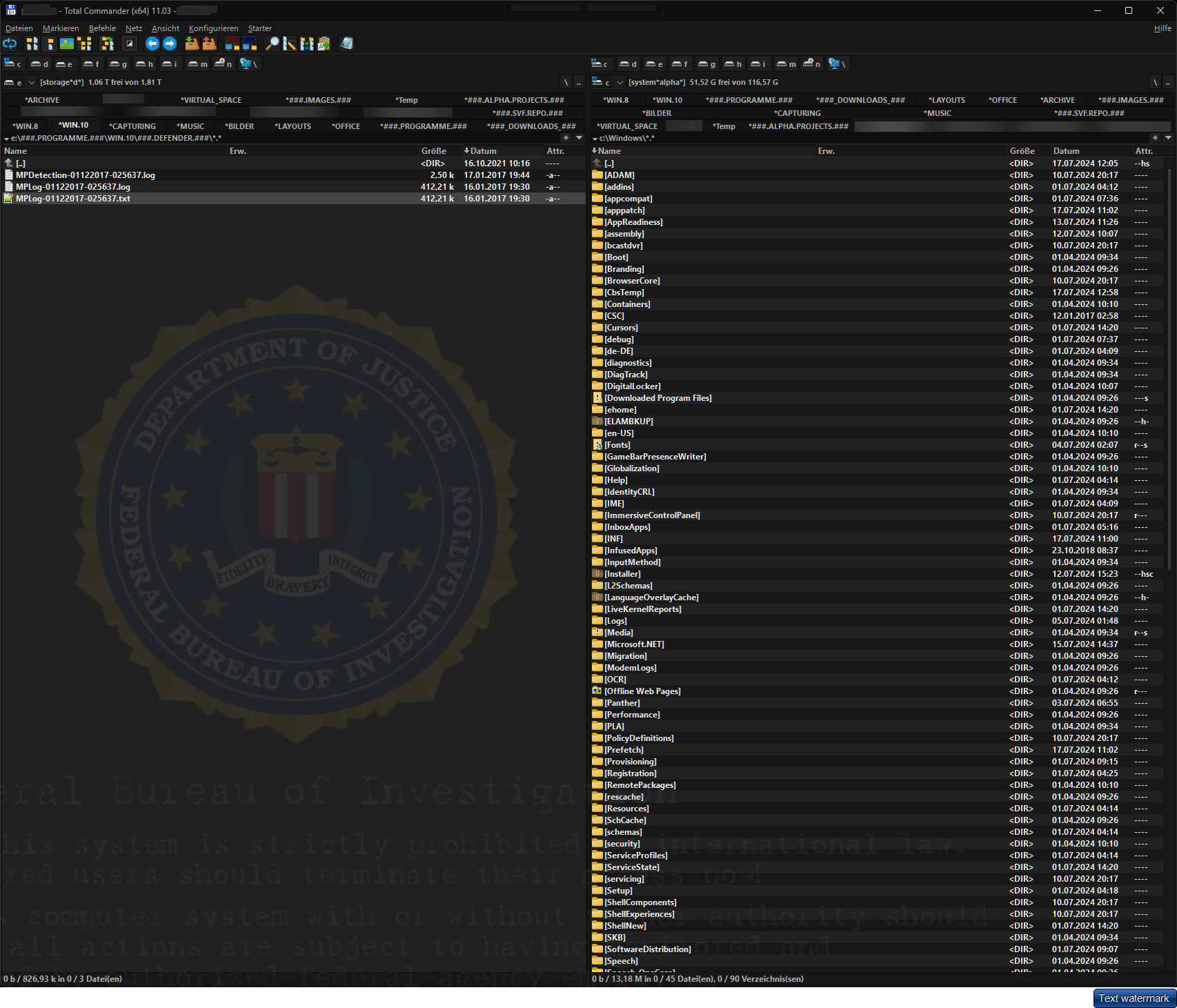
Task: Sort left panel by Größe column
Action: (x=439, y=150)
